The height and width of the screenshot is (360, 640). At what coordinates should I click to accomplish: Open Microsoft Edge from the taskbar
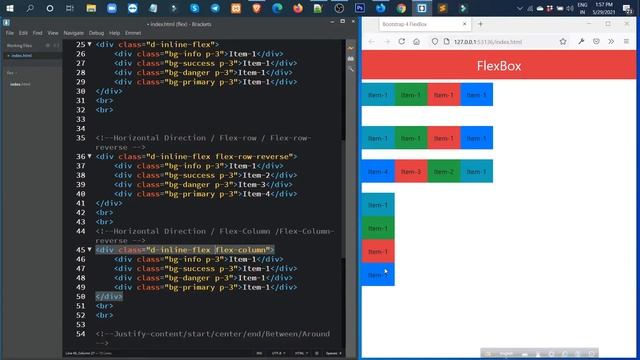(x=277, y=8)
